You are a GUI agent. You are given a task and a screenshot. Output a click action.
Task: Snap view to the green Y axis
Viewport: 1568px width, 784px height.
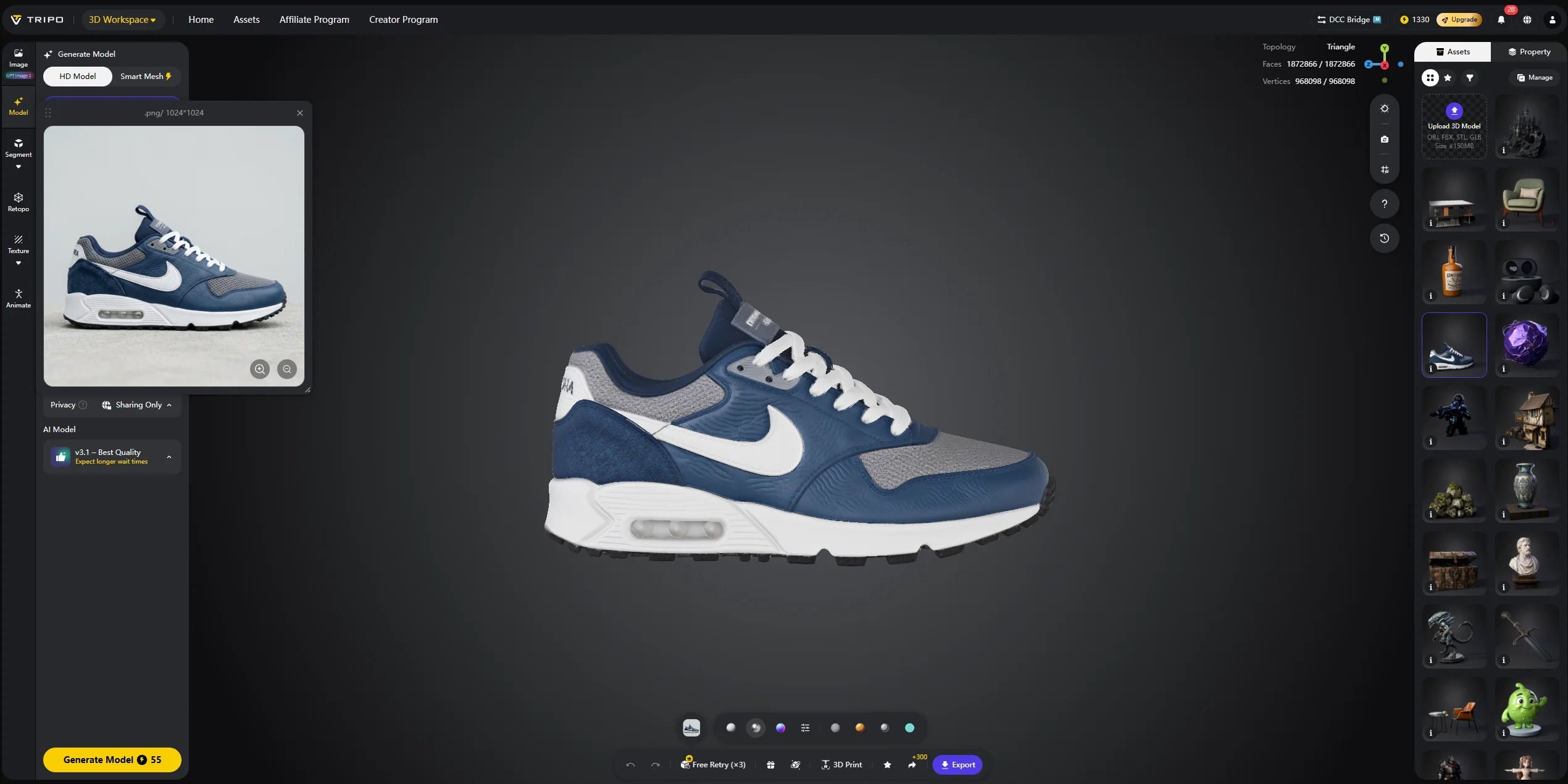[1385, 48]
